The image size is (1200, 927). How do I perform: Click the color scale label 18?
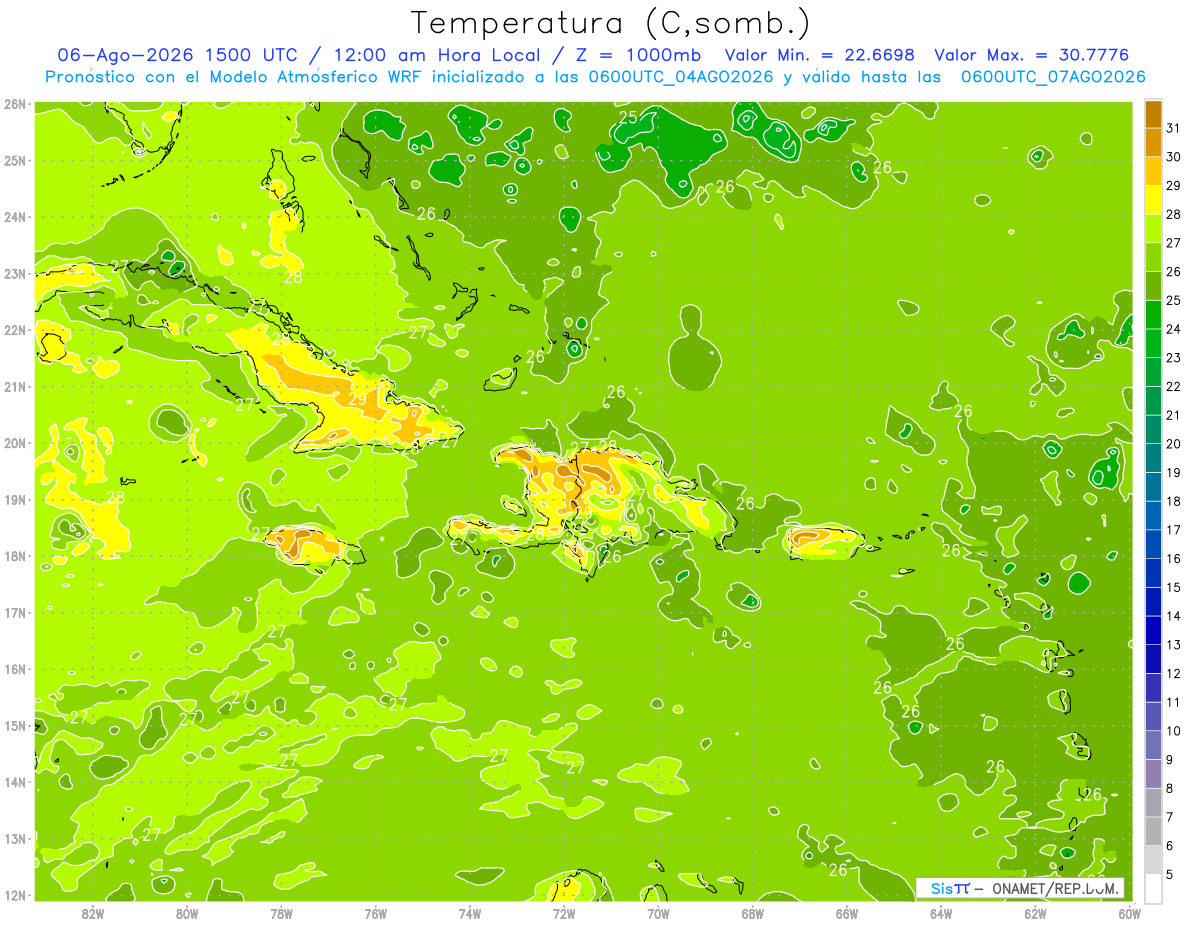click(1173, 501)
